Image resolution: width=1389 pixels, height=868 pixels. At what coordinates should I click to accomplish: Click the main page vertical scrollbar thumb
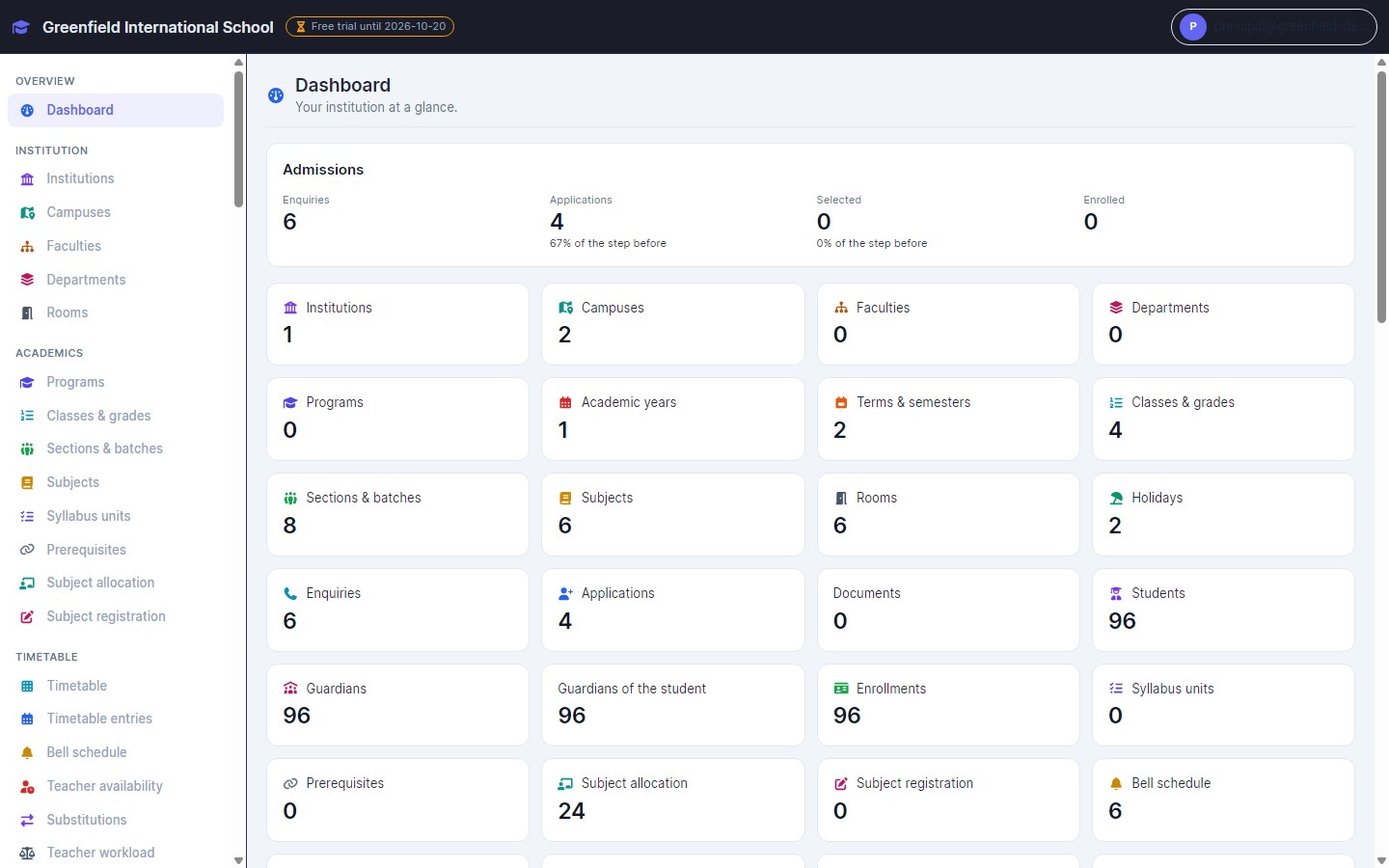(x=1381, y=197)
